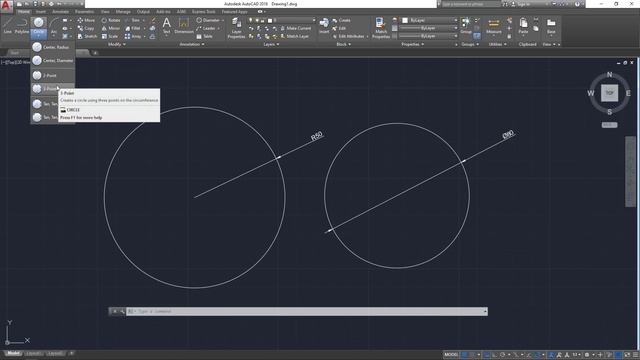
Task: Select the Mirror tool
Action: 111,28
